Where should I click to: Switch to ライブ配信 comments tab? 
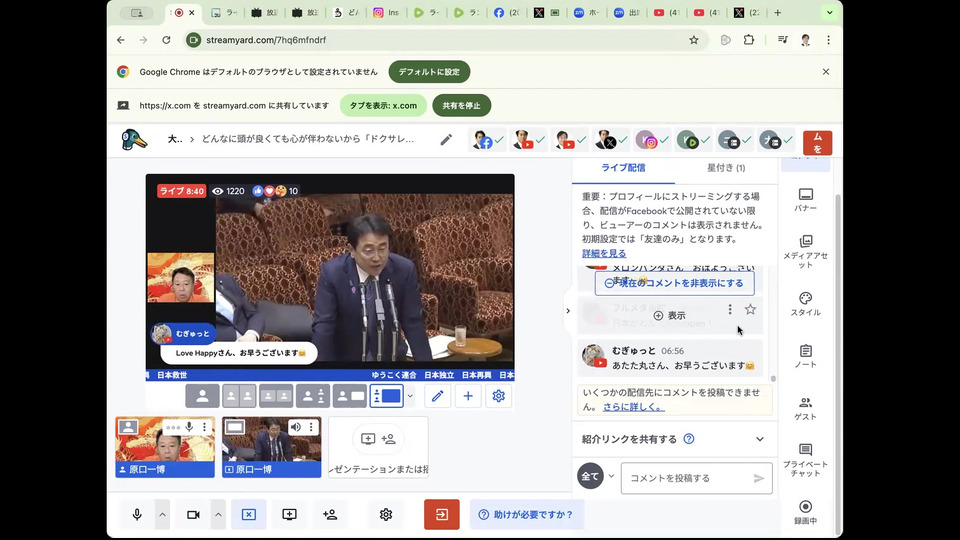coord(623,168)
